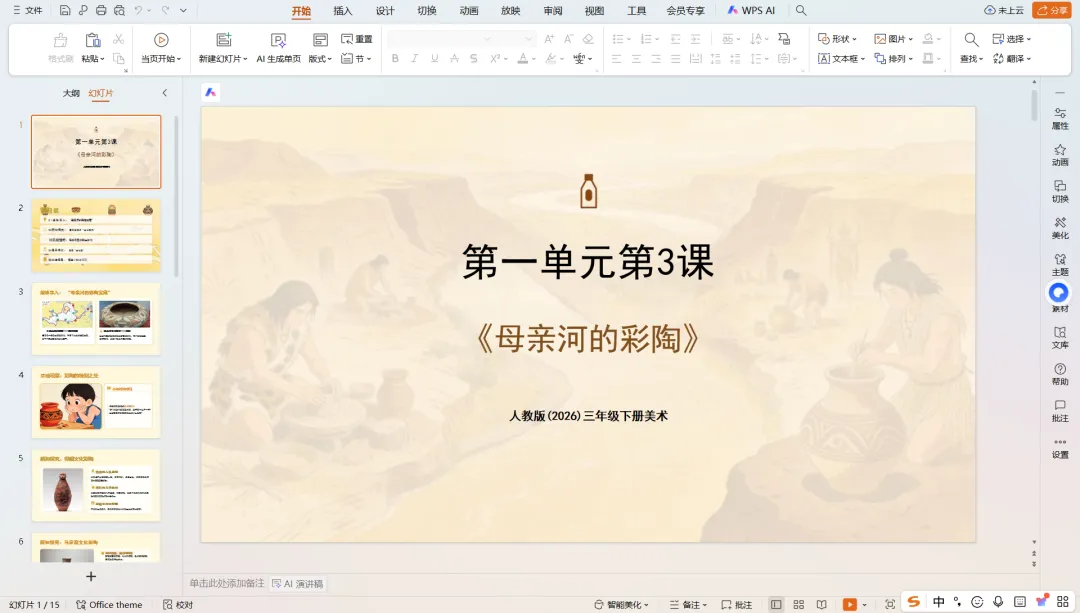Switch to the 审阅 Review tab
Screen dimensions: 1080x613
click(552, 10)
